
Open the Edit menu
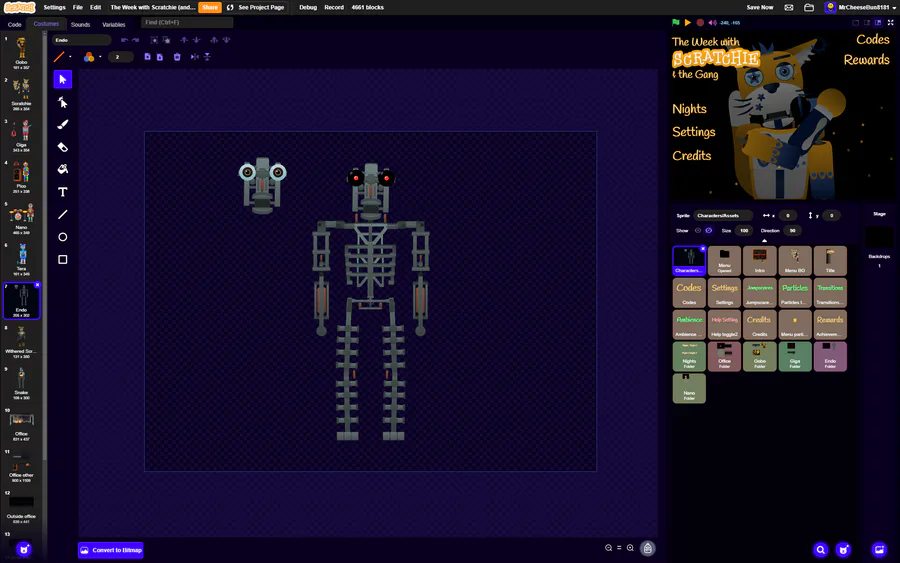point(95,7)
